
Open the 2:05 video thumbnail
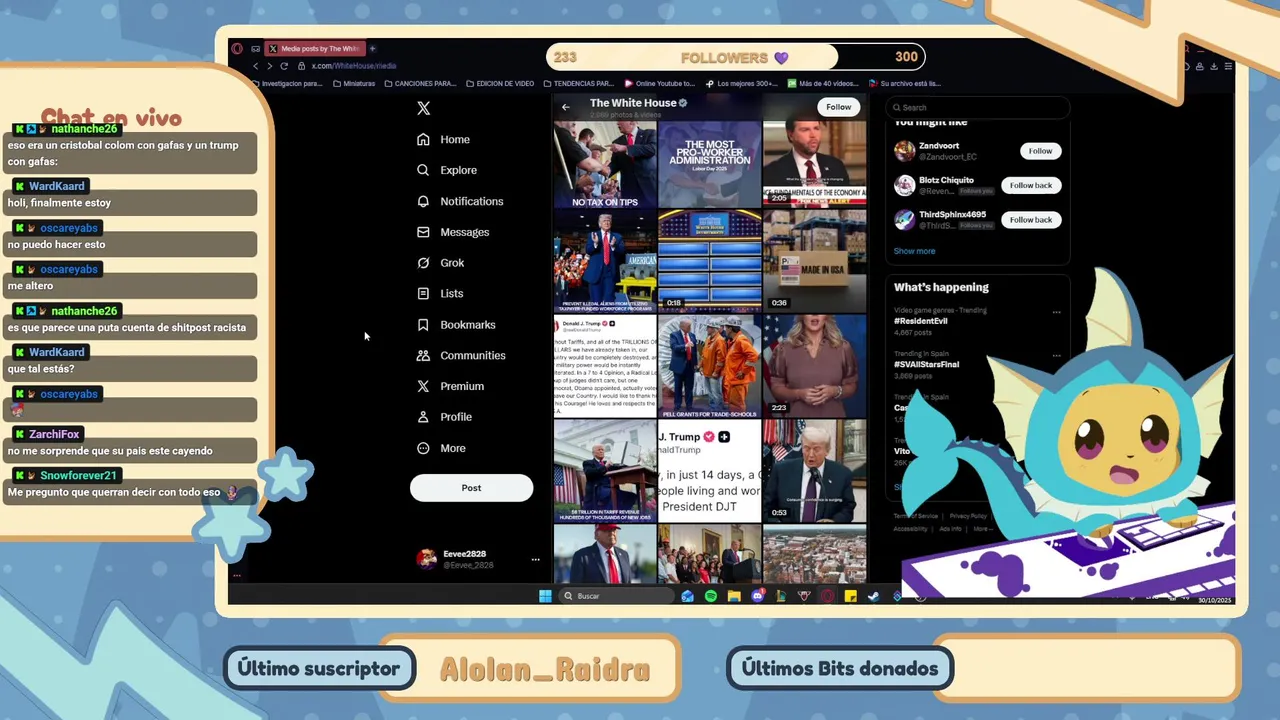click(x=814, y=164)
